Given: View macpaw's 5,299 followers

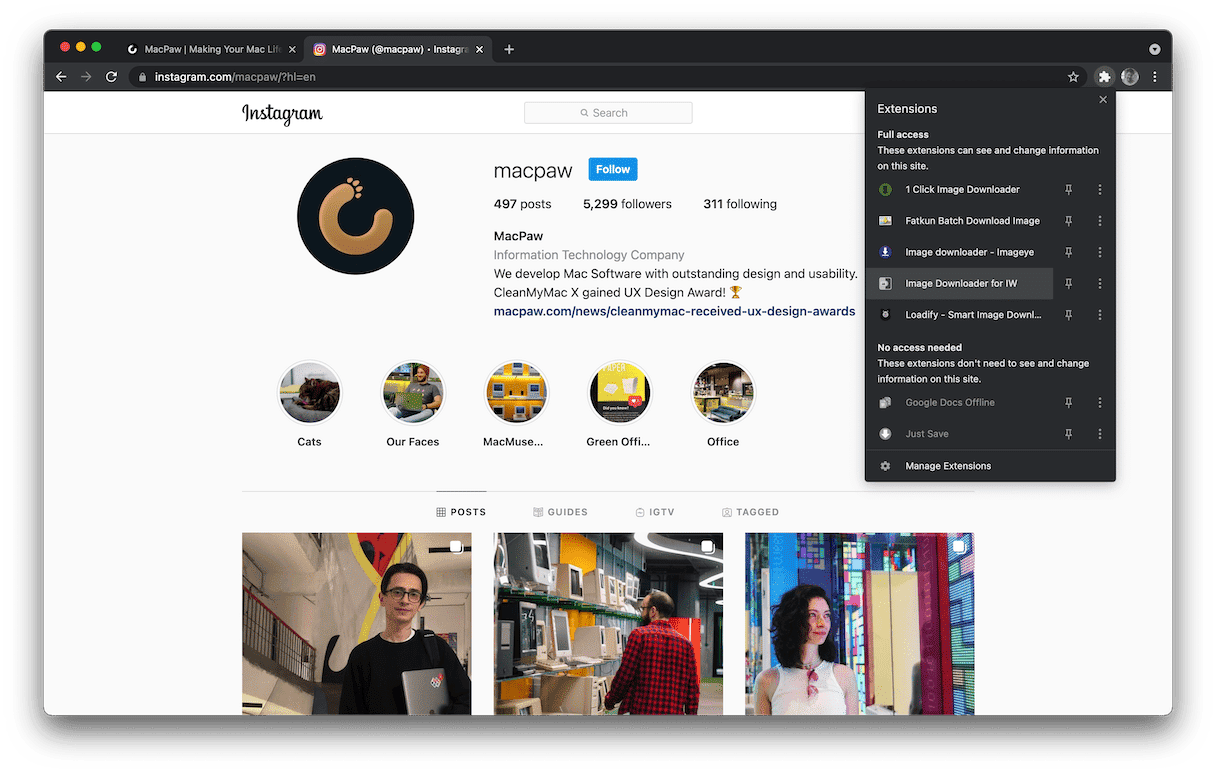Looking at the screenshot, I should [627, 204].
